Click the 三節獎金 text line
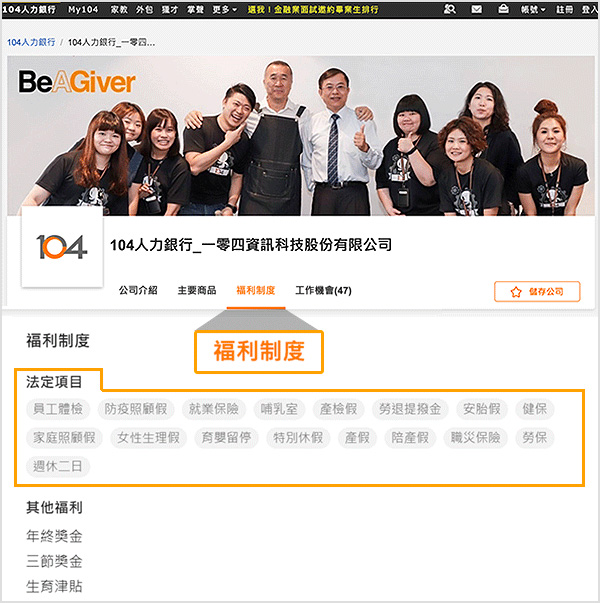 [54, 561]
